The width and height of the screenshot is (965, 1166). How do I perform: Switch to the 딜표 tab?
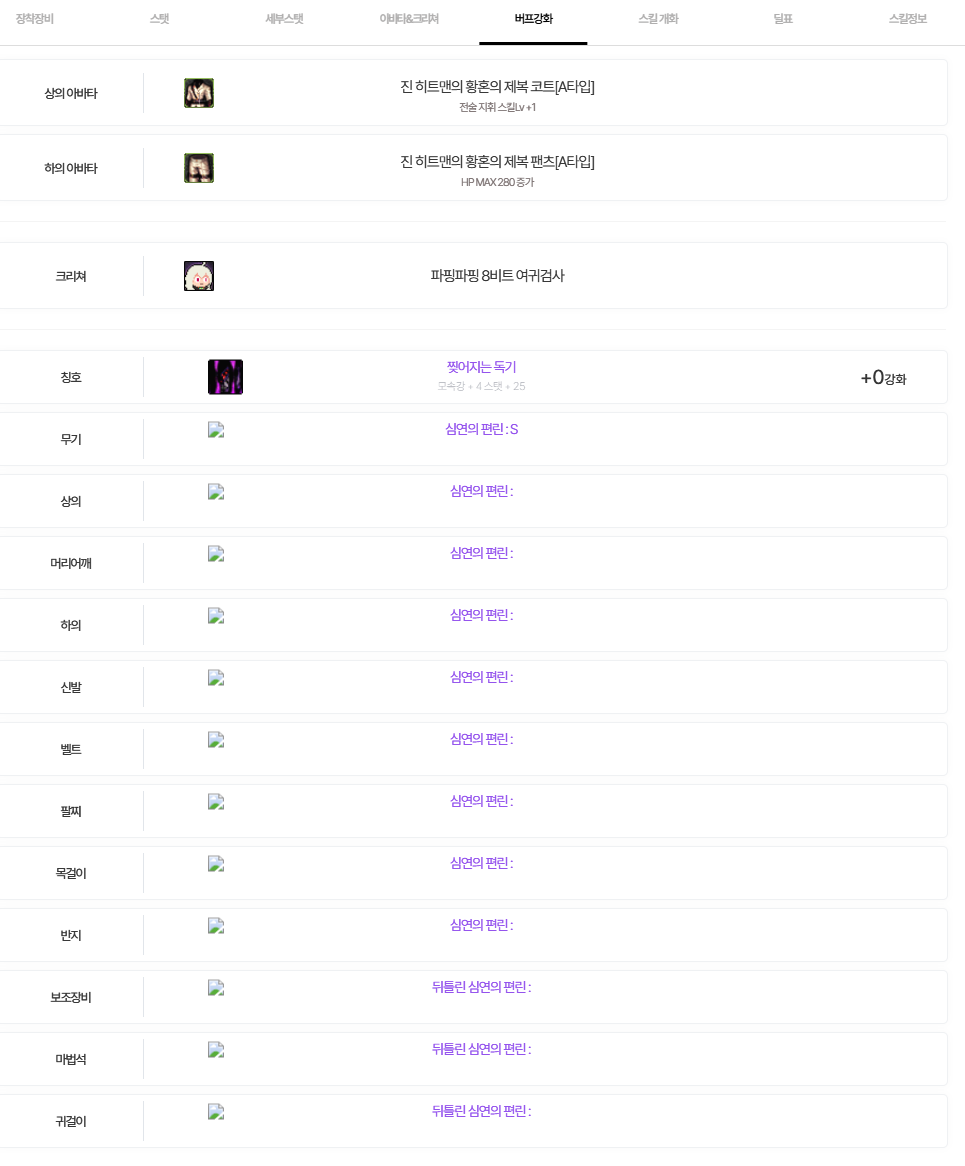pyautogui.click(x=783, y=19)
